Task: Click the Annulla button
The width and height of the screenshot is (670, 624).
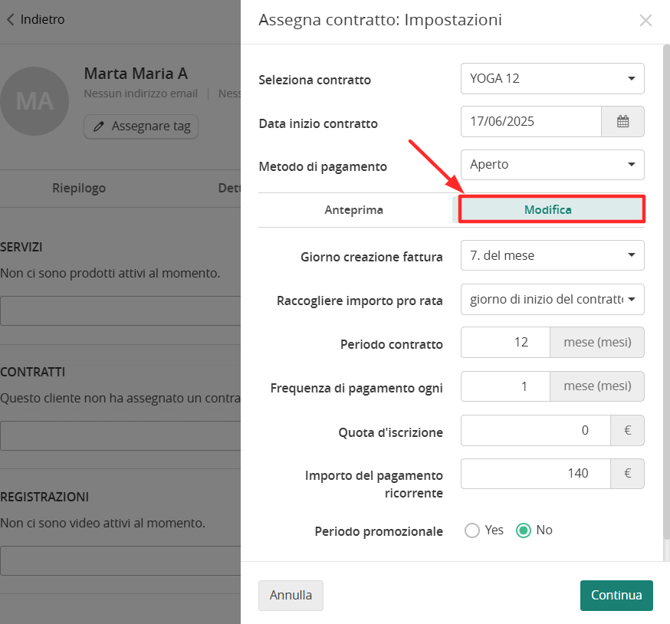Action: 291,595
